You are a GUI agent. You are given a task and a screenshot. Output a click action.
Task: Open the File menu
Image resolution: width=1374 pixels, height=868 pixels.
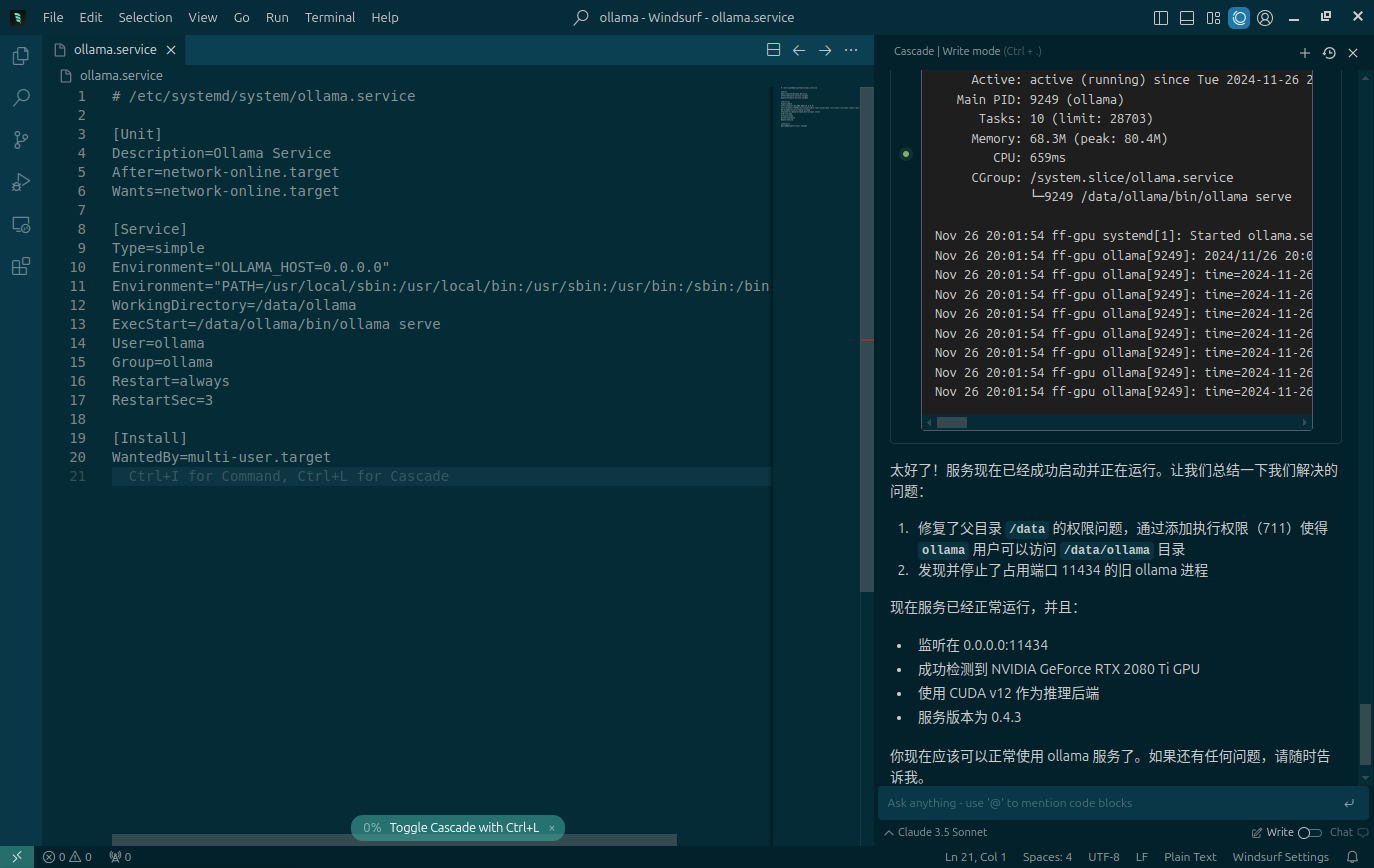53,17
